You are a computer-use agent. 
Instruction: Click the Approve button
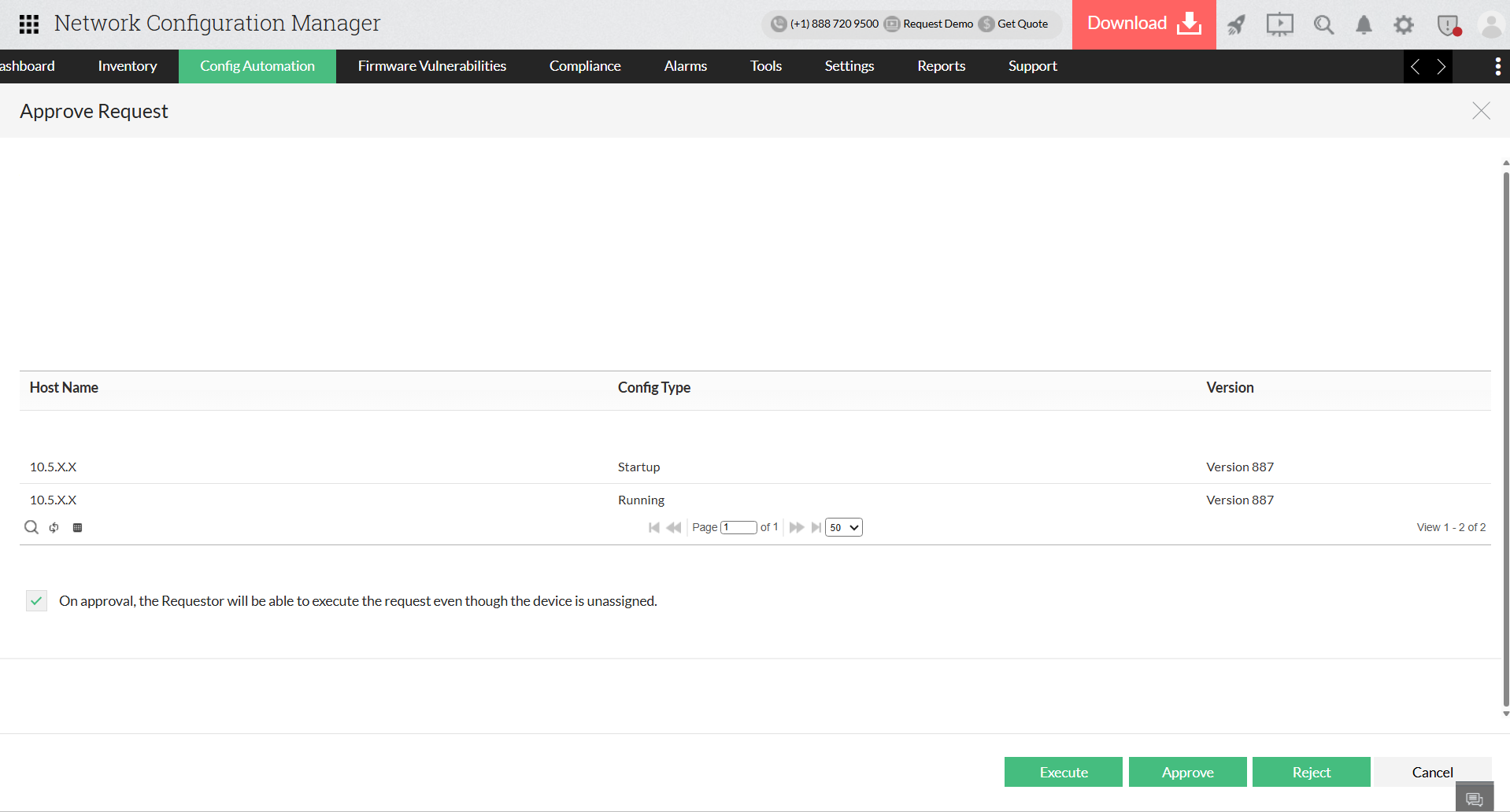1187,772
